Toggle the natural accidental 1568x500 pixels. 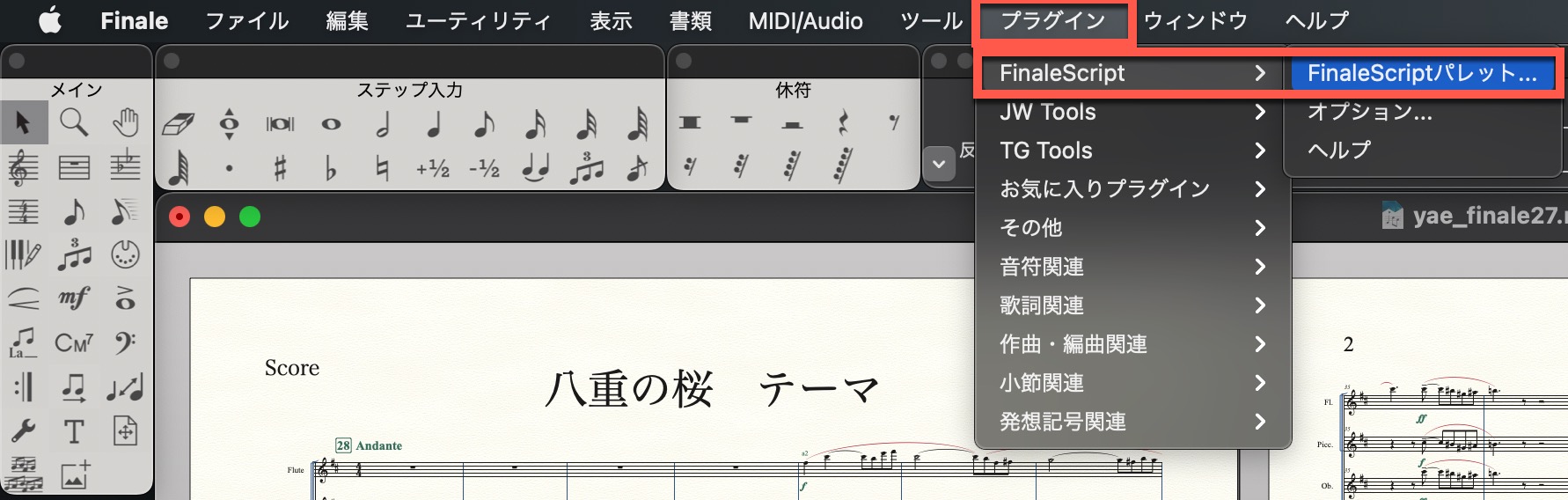pos(382,167)
